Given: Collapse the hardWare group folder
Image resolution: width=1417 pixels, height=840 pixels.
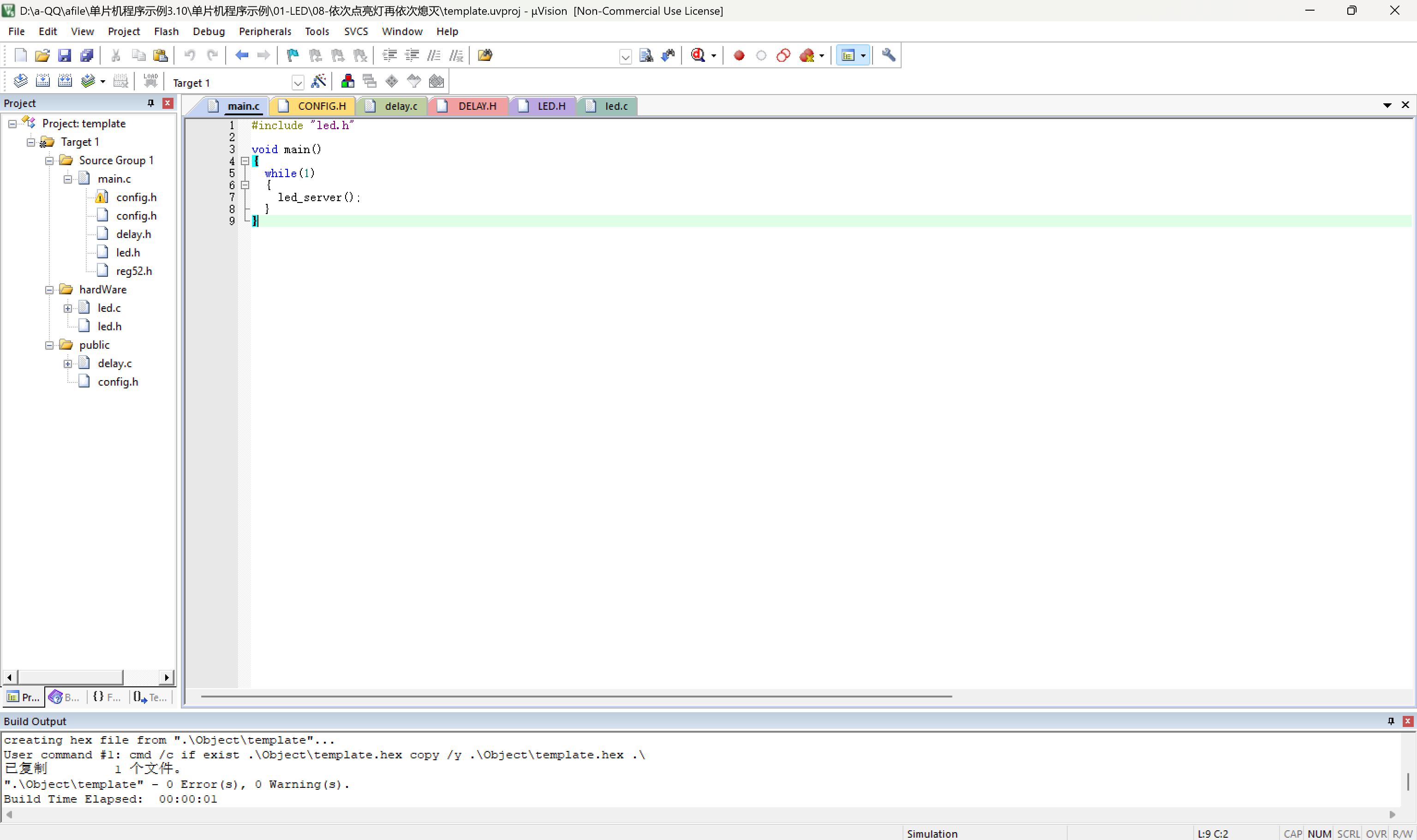Looking at the screenshot, I should pos(49,290).
